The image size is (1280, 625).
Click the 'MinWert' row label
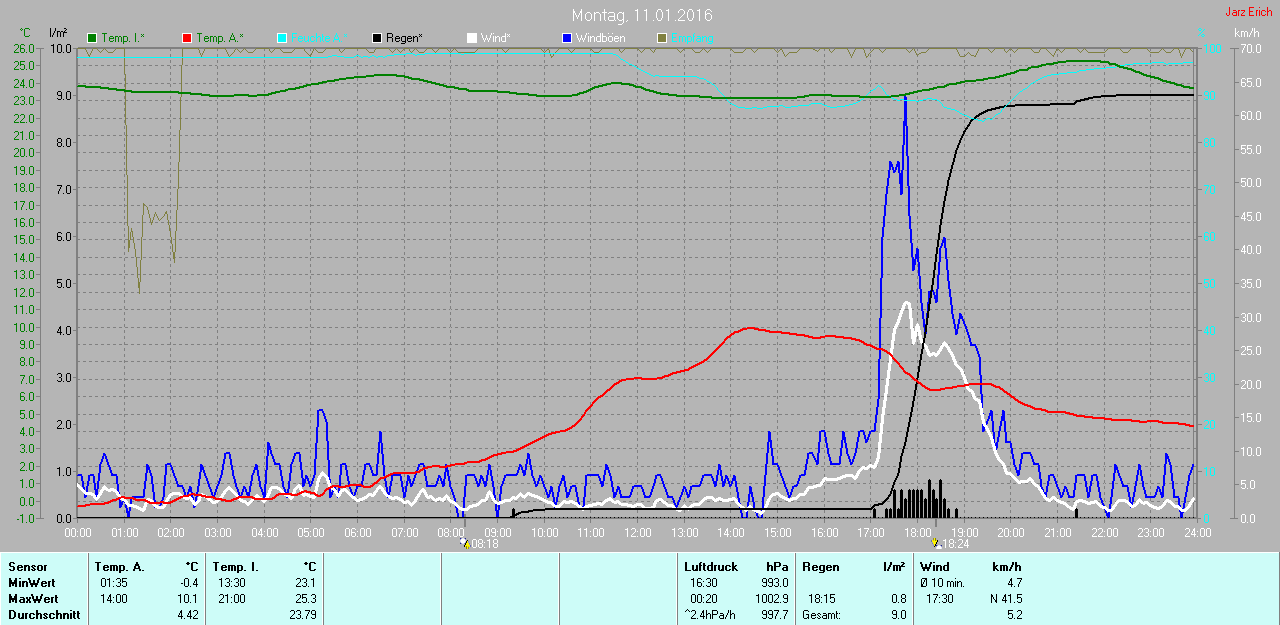[30, 583]
